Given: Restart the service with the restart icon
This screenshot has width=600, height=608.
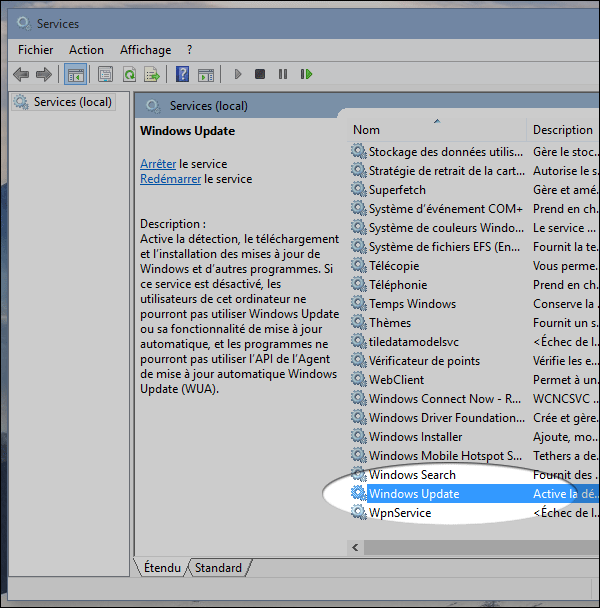Looking at the screenshot, I should pyautogui.click(x=306, y=74).
